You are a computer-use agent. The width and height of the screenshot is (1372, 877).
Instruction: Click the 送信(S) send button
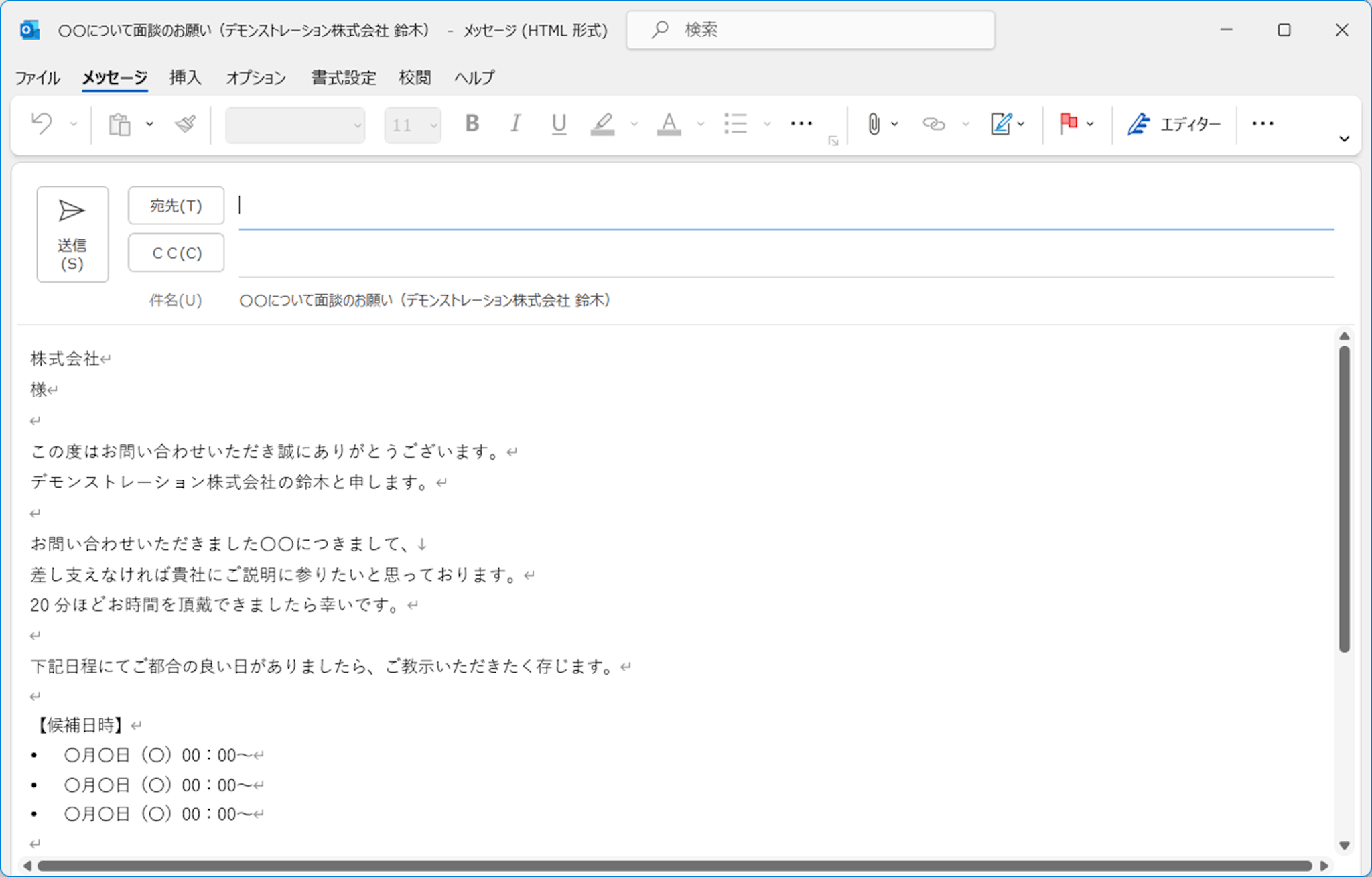click(x=72, y=234)
